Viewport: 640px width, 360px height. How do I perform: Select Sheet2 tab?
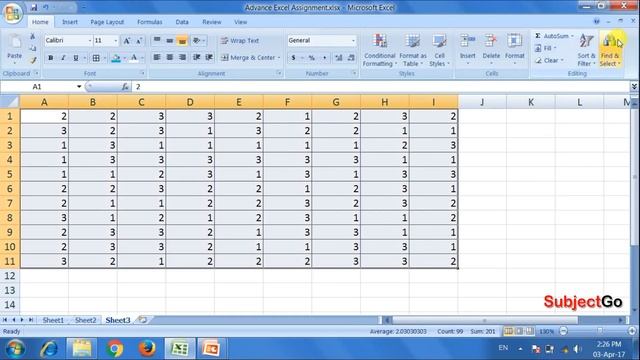[85, 320]
